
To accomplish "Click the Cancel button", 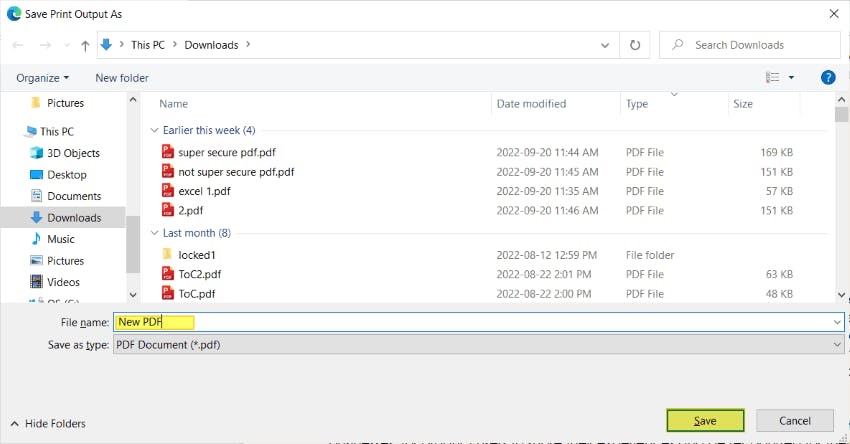I will [795, 421].
